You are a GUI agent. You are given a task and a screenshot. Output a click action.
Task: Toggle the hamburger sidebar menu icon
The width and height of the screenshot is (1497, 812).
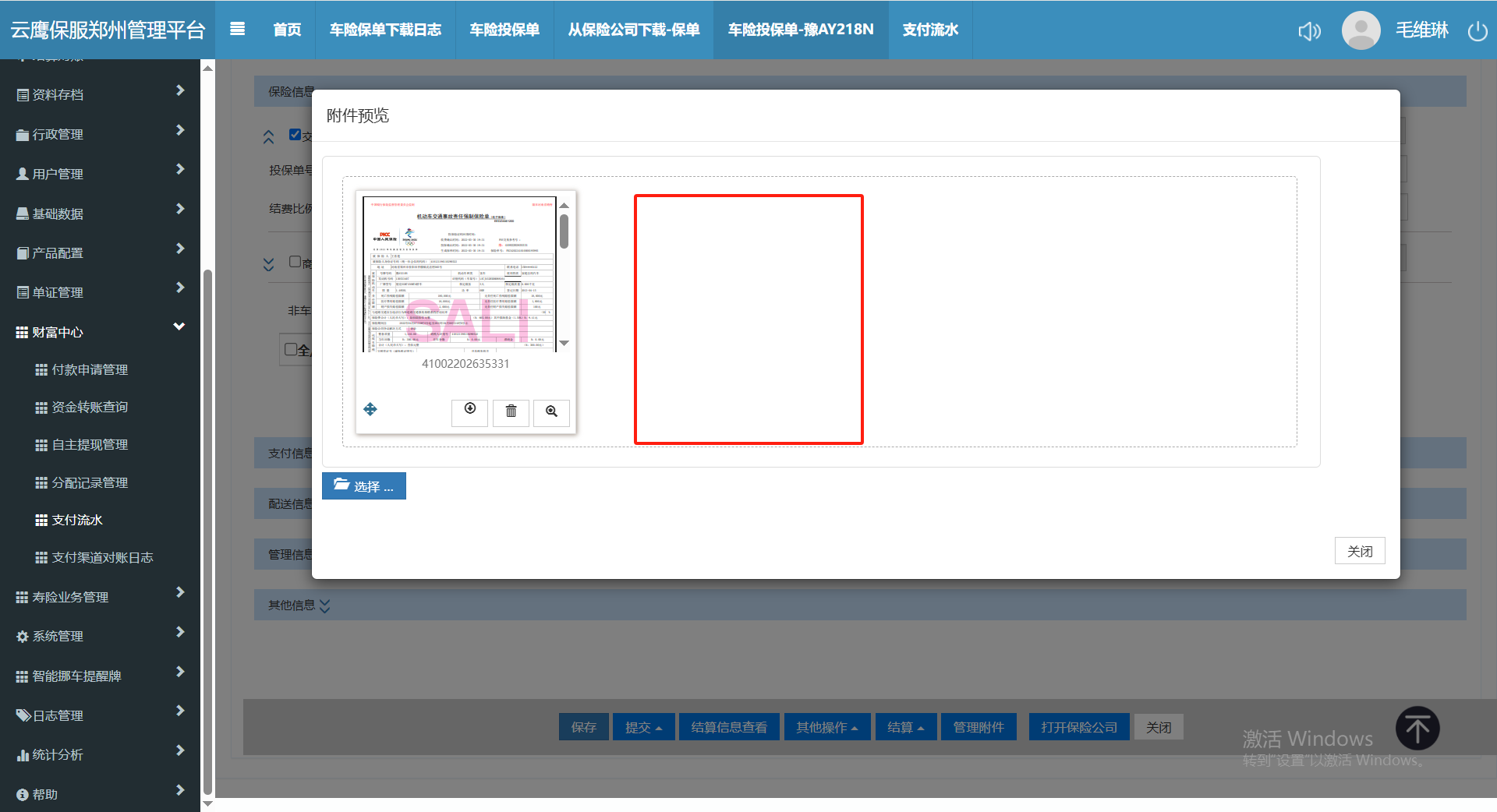coord(238,29)
